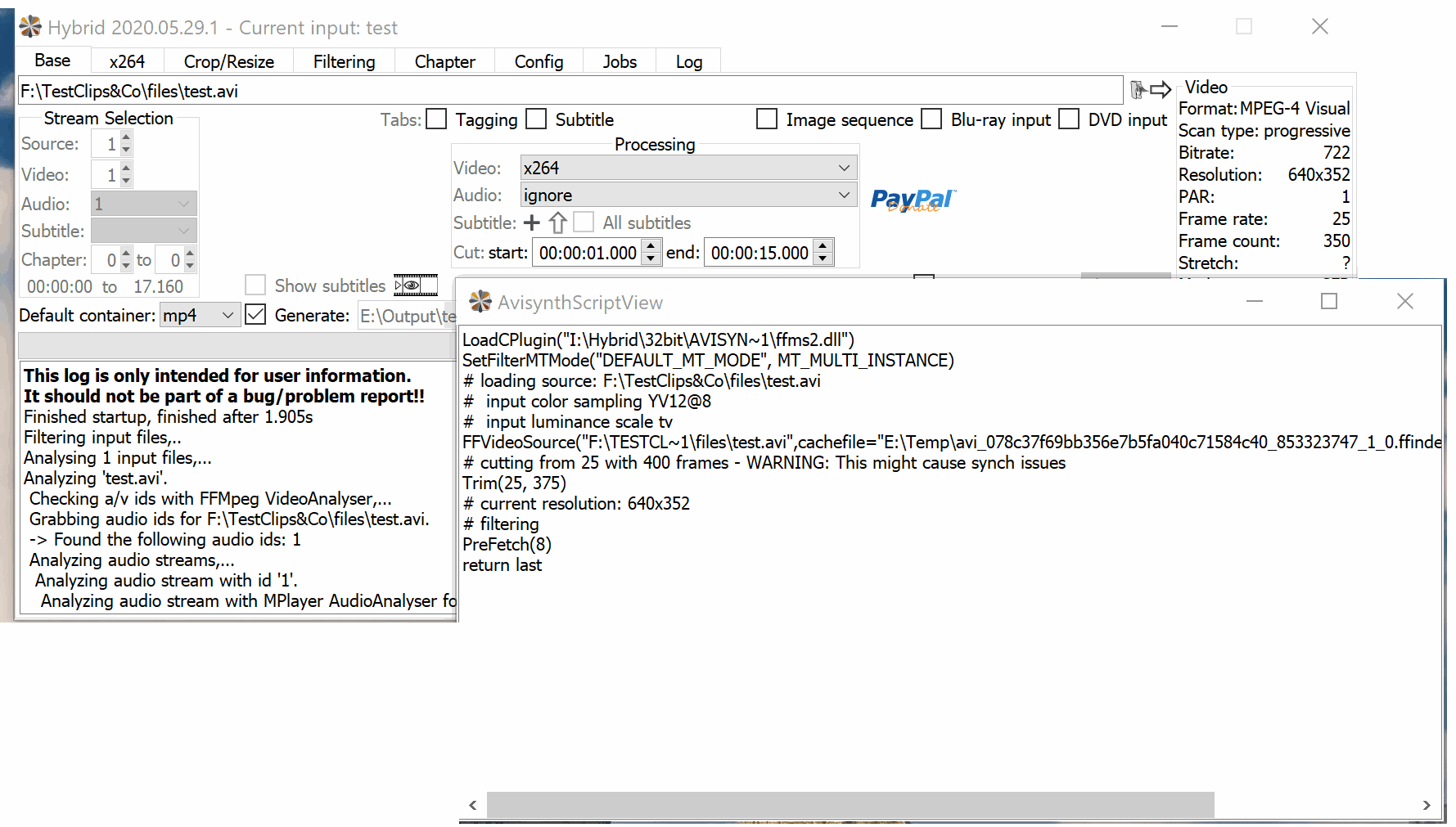
Task: Uncheck the Generate output checkbox
Action: 255,315
